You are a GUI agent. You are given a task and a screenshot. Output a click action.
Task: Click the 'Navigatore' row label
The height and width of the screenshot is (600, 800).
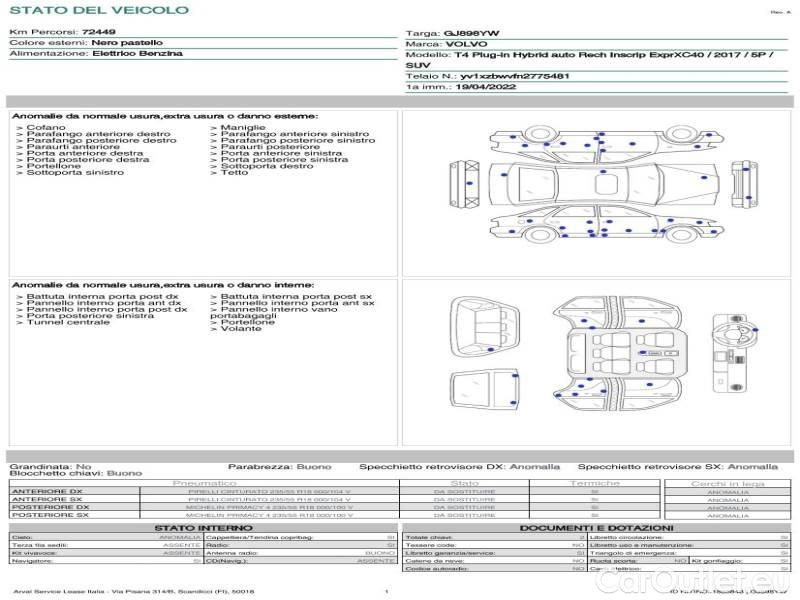click(x=32, y=561)
